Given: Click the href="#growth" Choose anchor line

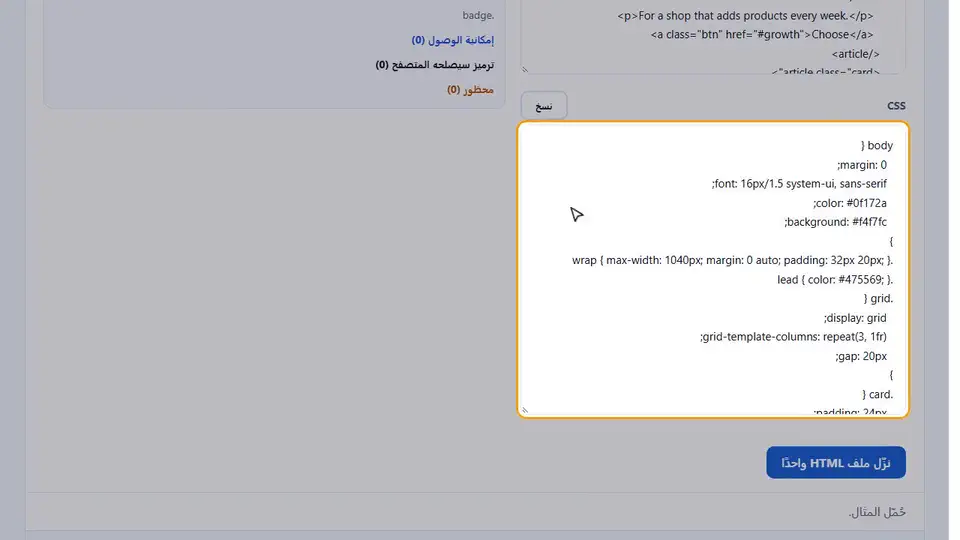Looking at the screenshot, I should pos(762,34).
